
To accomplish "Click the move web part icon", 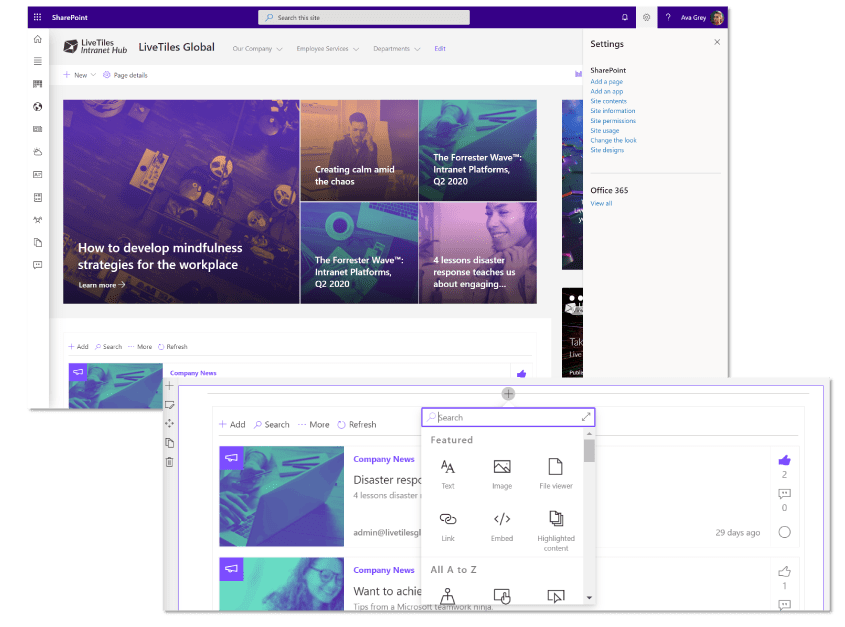I will click(x=169, y=424).
